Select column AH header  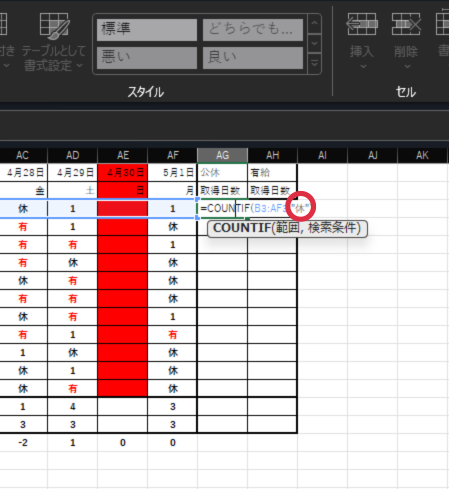[x=273, y=155]
